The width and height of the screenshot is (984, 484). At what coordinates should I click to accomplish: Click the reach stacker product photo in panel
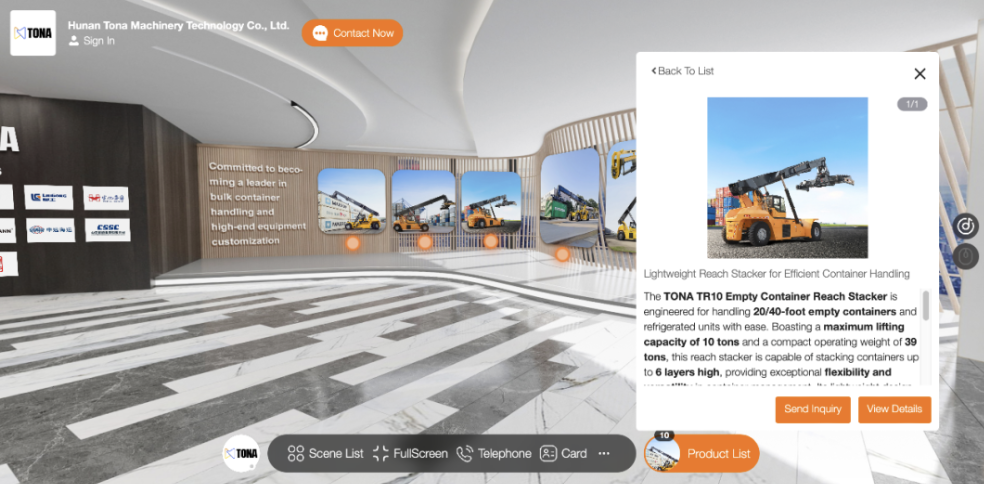point(787,178)
